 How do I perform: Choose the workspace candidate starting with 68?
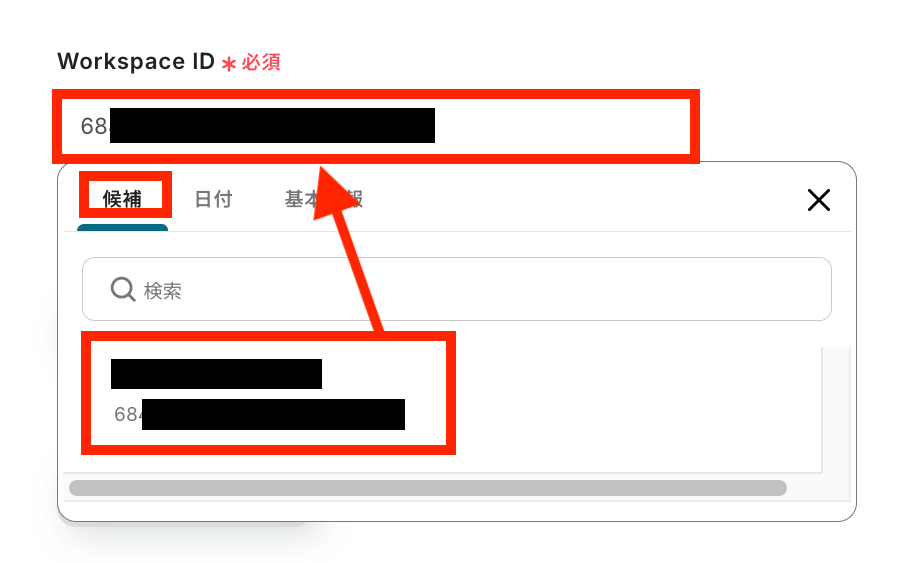tap(268, 393)
